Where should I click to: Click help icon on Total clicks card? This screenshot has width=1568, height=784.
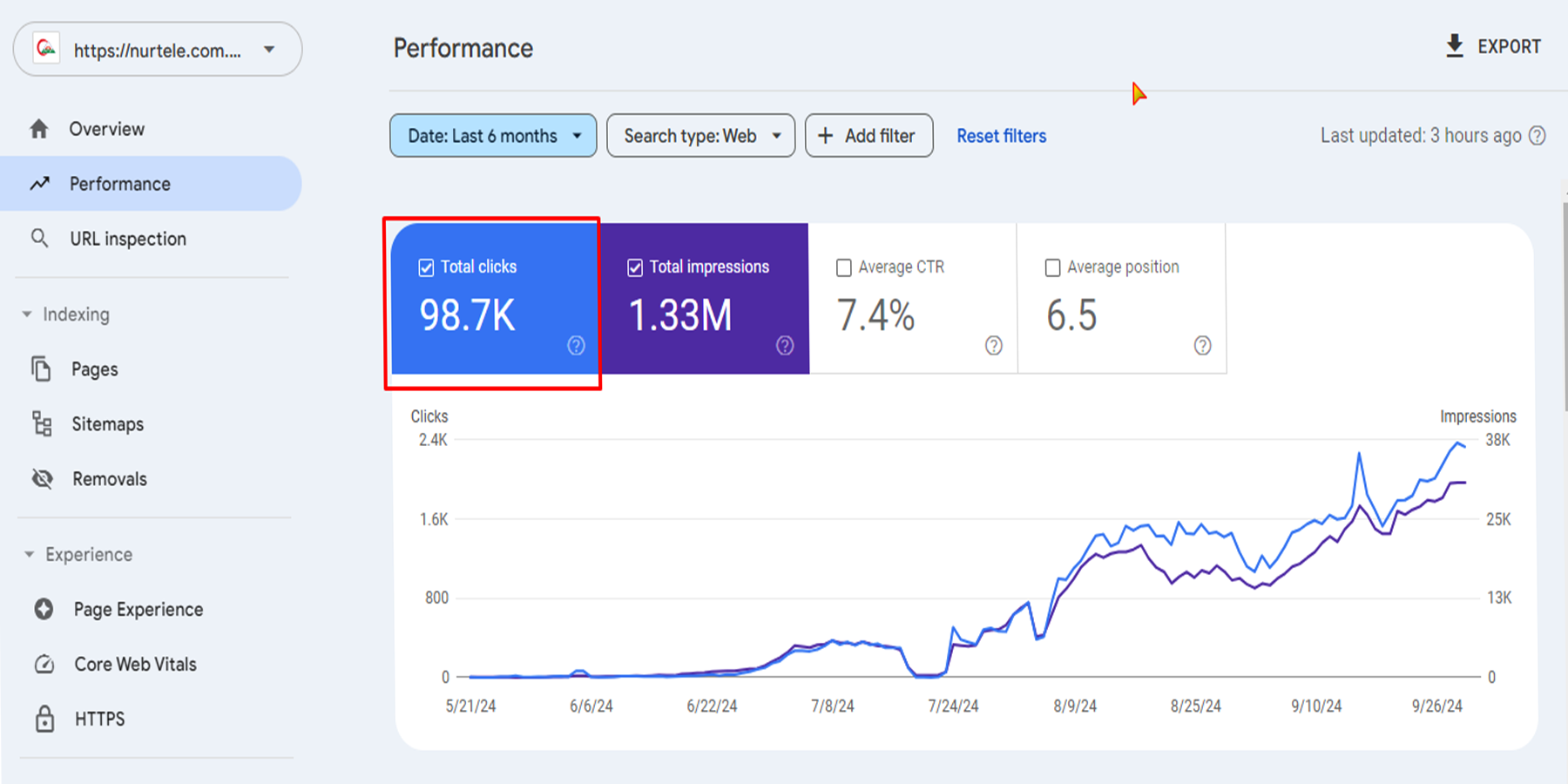[576, 346]
